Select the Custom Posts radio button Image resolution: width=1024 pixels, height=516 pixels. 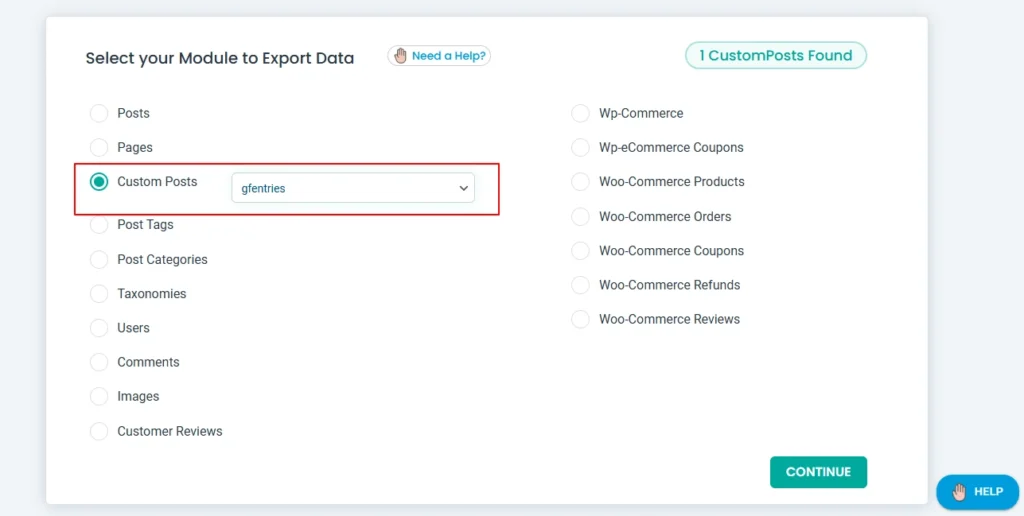tap(99, 182)
